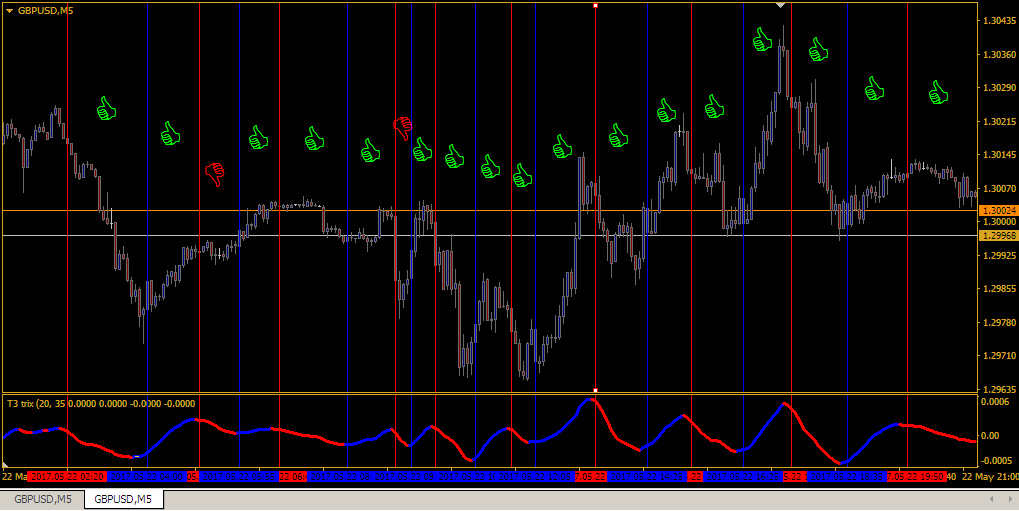The image size is (1019, 511).
Task: Click green thumbs-up just before the 16:25 line
Action: [714, 107]
